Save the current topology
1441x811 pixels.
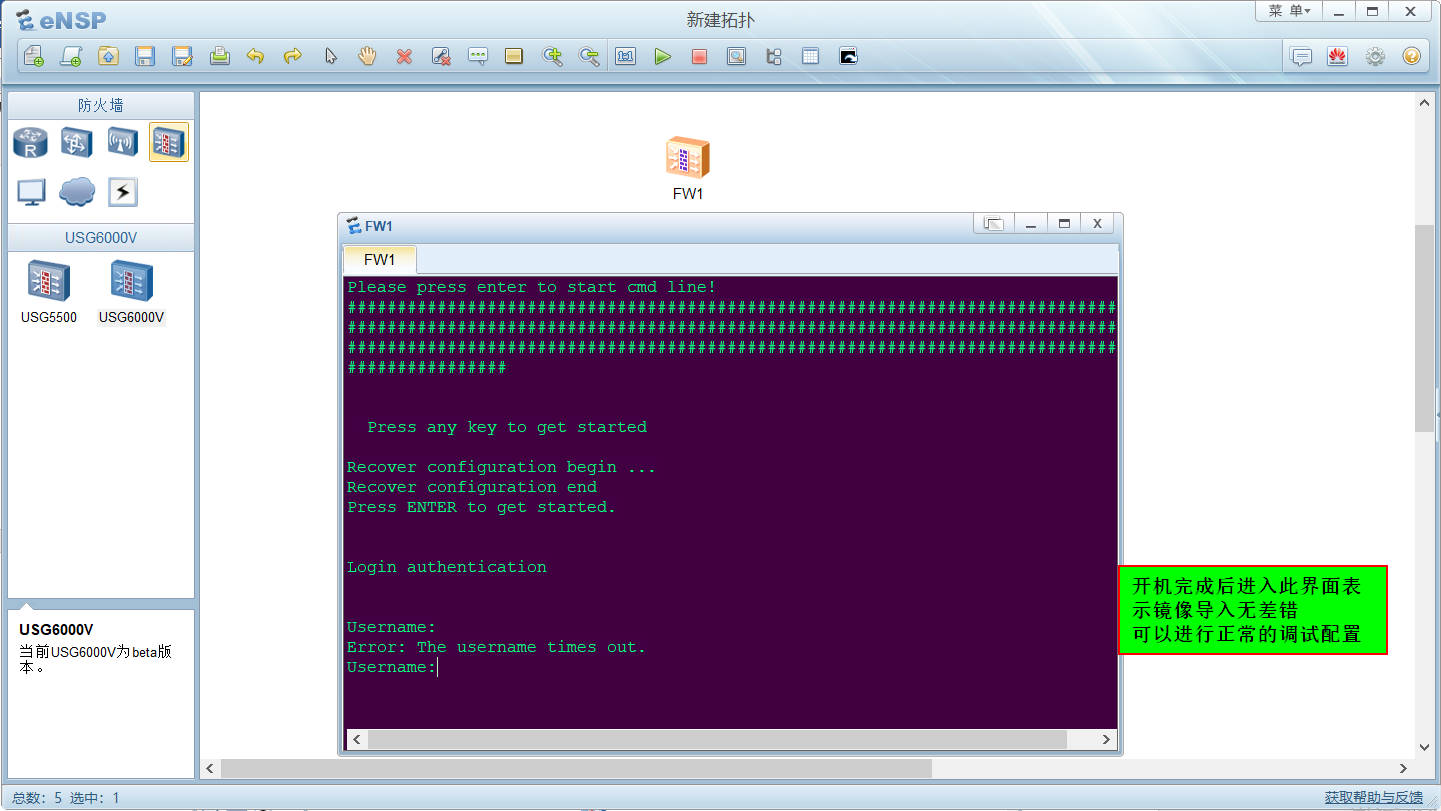[145, 56]
